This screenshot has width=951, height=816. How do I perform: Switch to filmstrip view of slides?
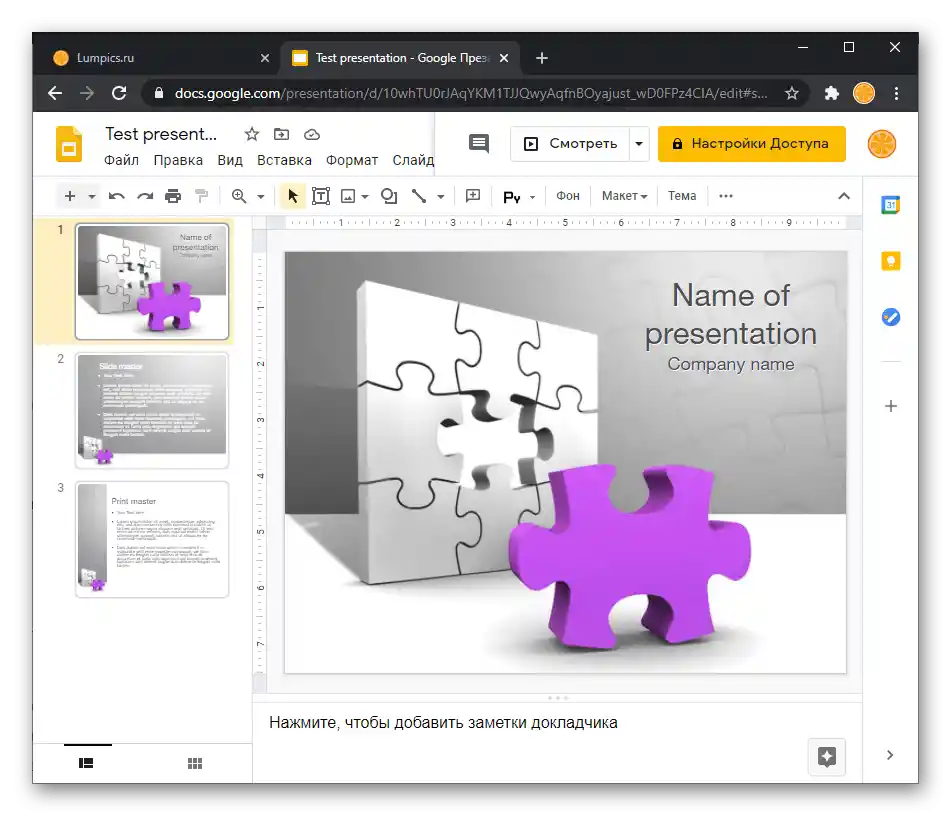click(x=86, y=762)
